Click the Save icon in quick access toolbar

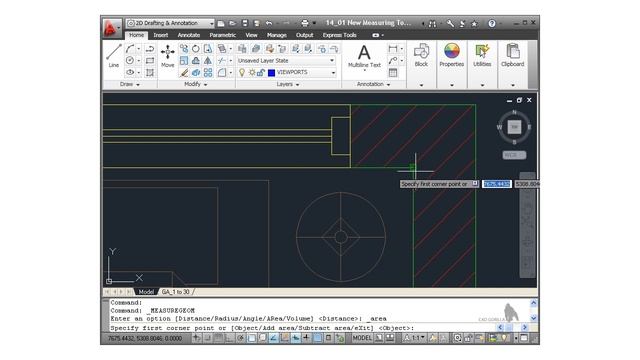[245, 24]
